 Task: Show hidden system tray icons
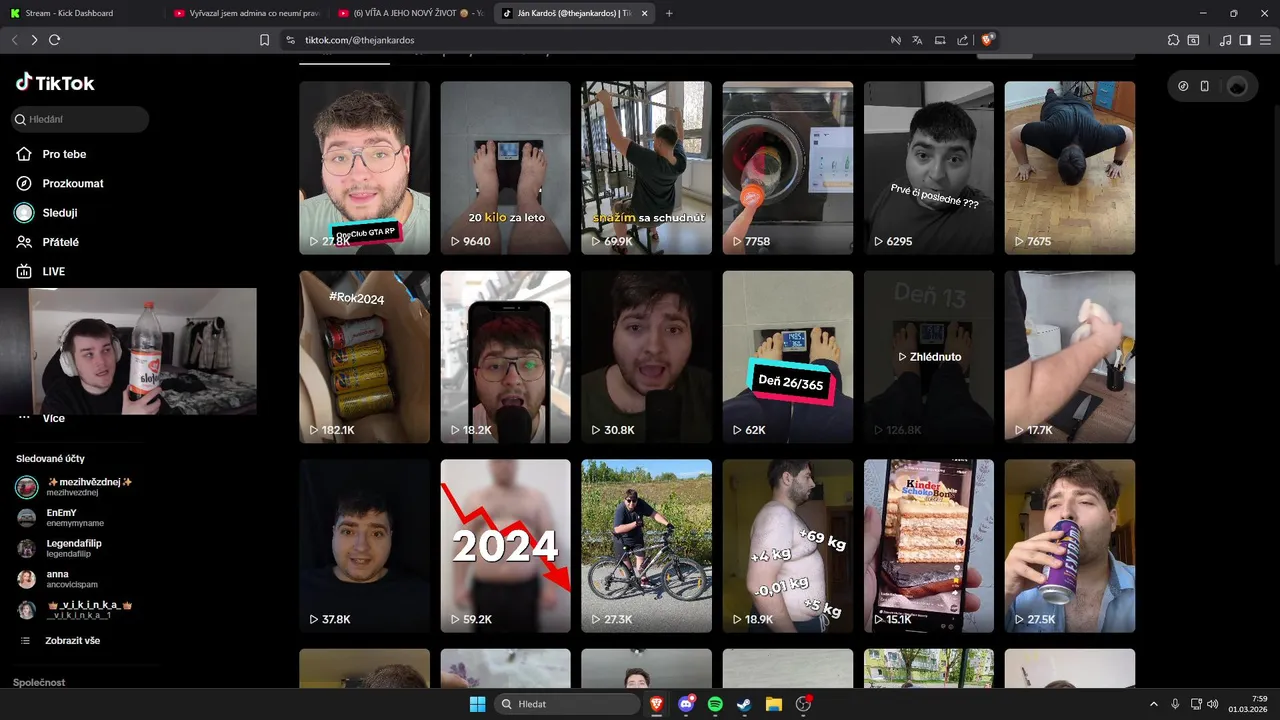[x=1154, y=704]
